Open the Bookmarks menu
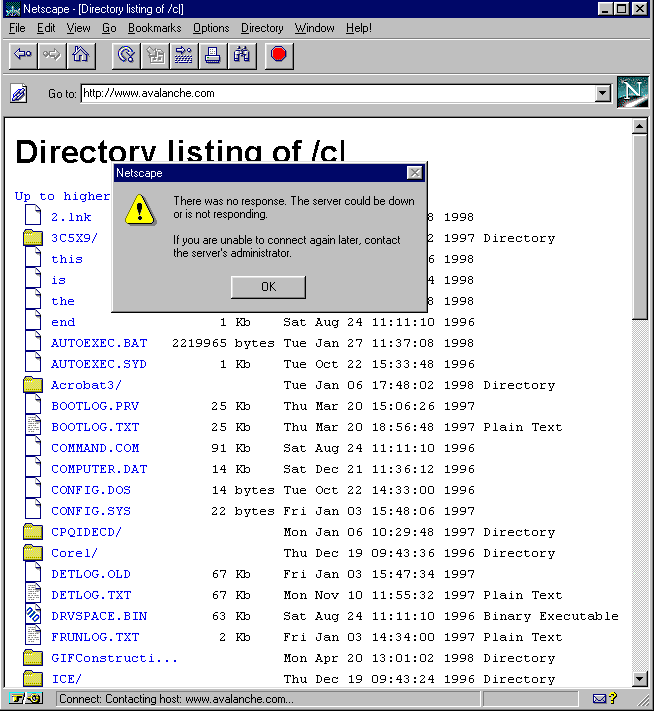Screen dimensions: 654x711 (x=155, y=28)
